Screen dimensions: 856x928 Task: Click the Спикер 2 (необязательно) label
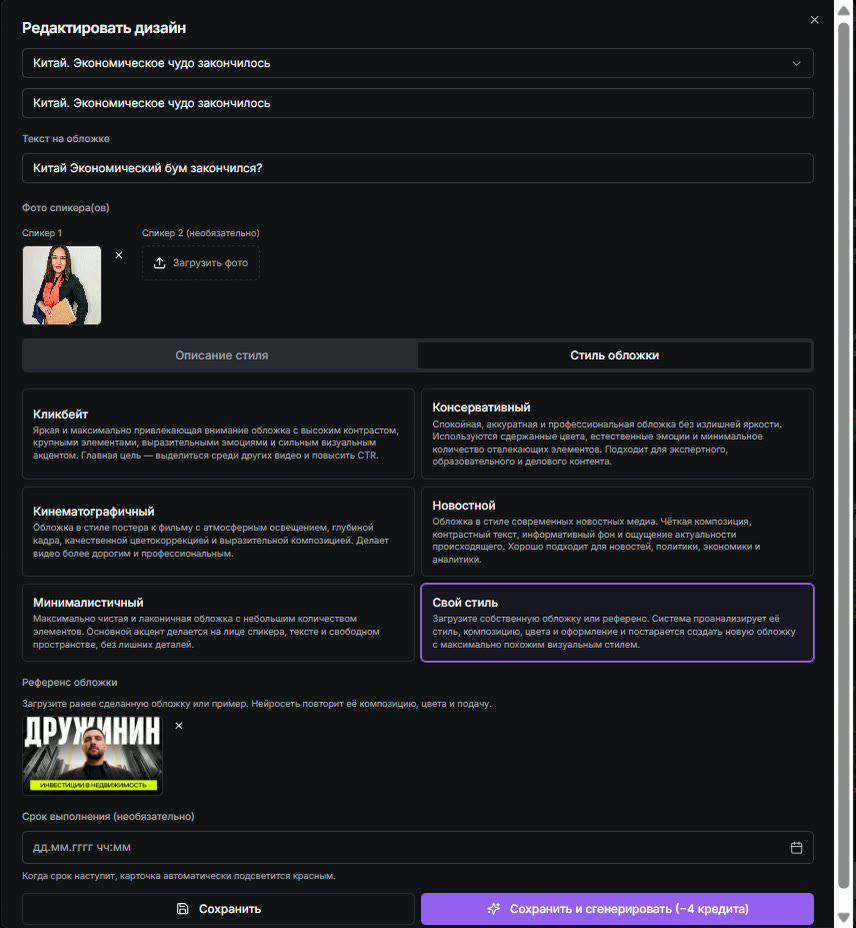click(201, 233)
